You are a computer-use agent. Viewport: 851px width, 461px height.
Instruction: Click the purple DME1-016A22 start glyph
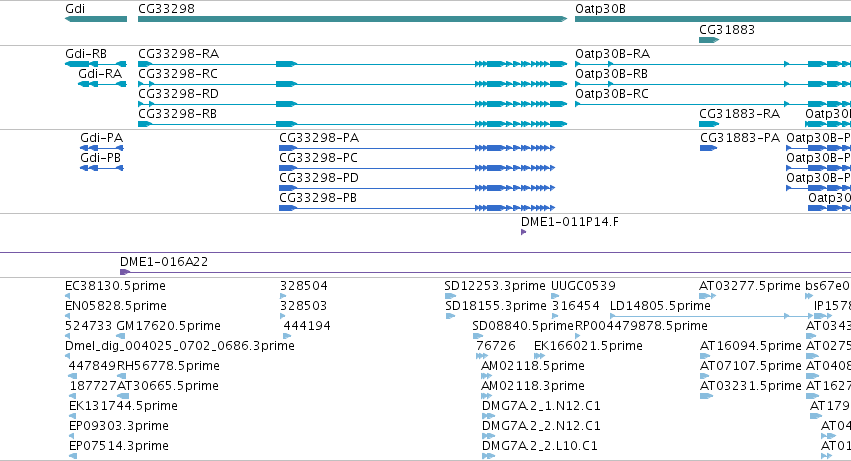125,272
